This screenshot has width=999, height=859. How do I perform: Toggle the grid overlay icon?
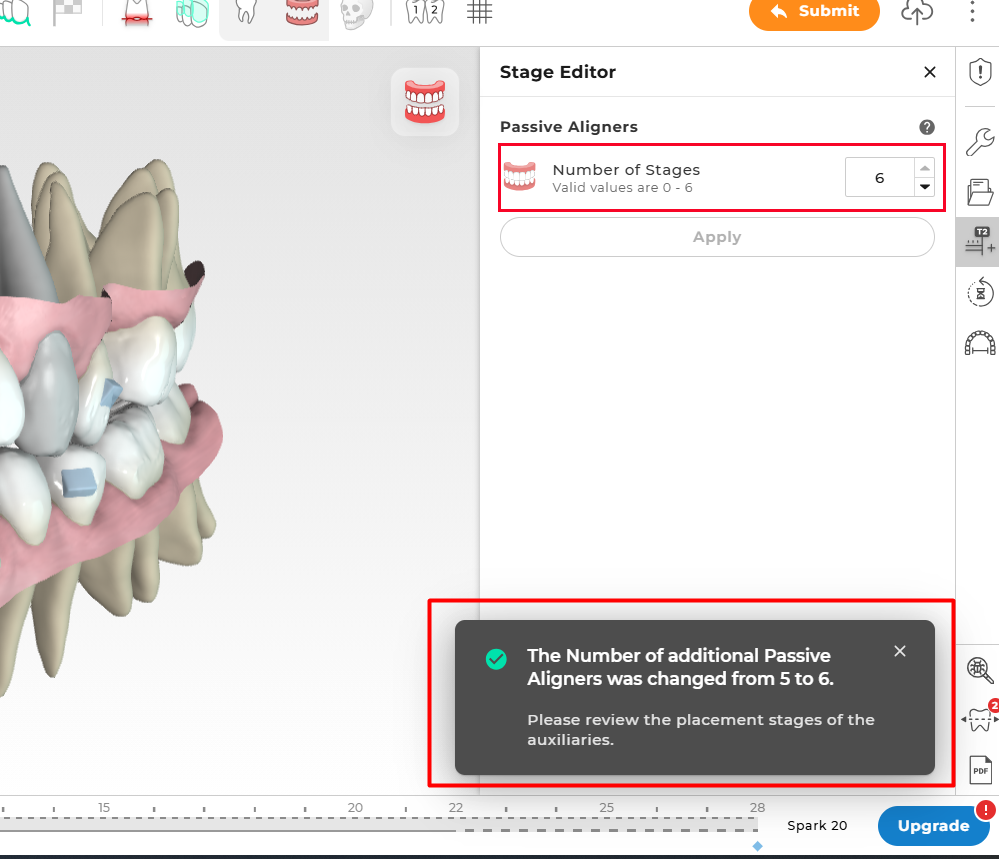click(479, 12)
